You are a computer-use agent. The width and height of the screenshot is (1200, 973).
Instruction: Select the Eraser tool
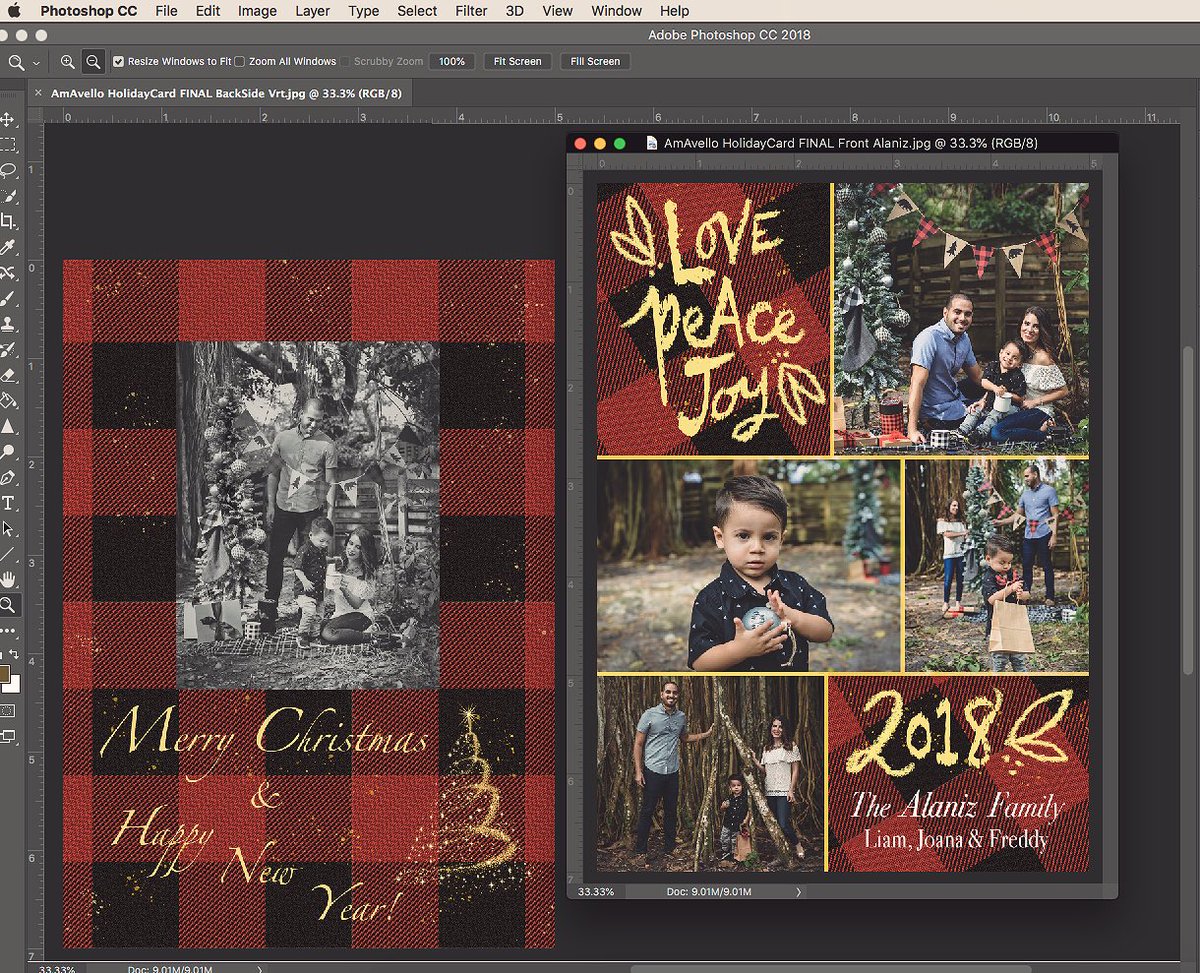[x=8, y=375]
